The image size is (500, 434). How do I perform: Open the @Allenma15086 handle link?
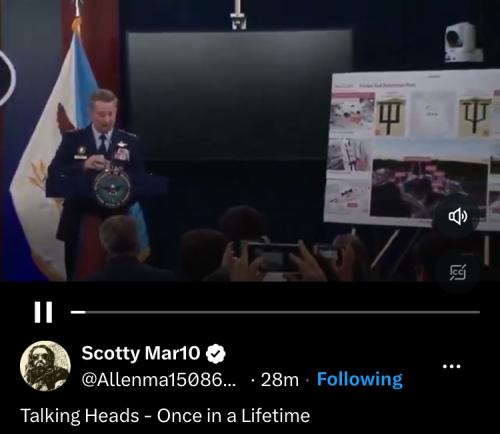(x=159, y=379)
